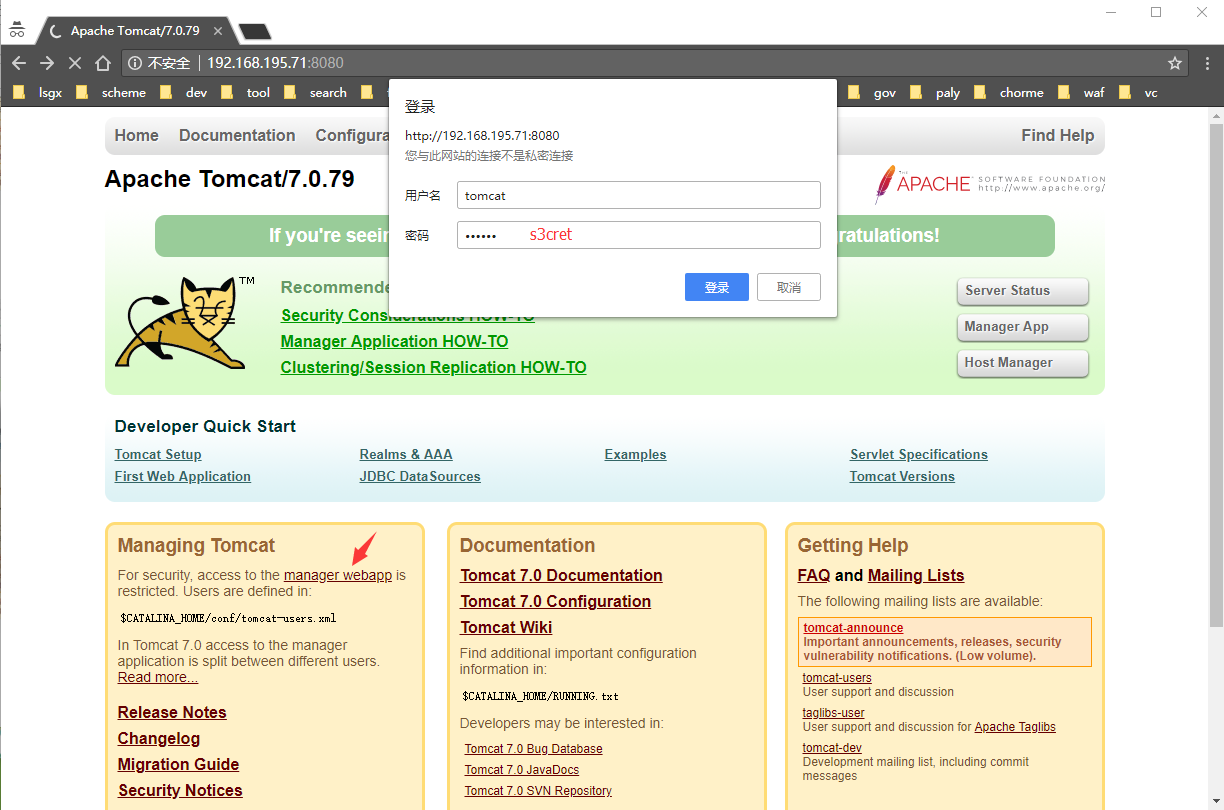Open the Documentation navigation item

coord(237,135)
